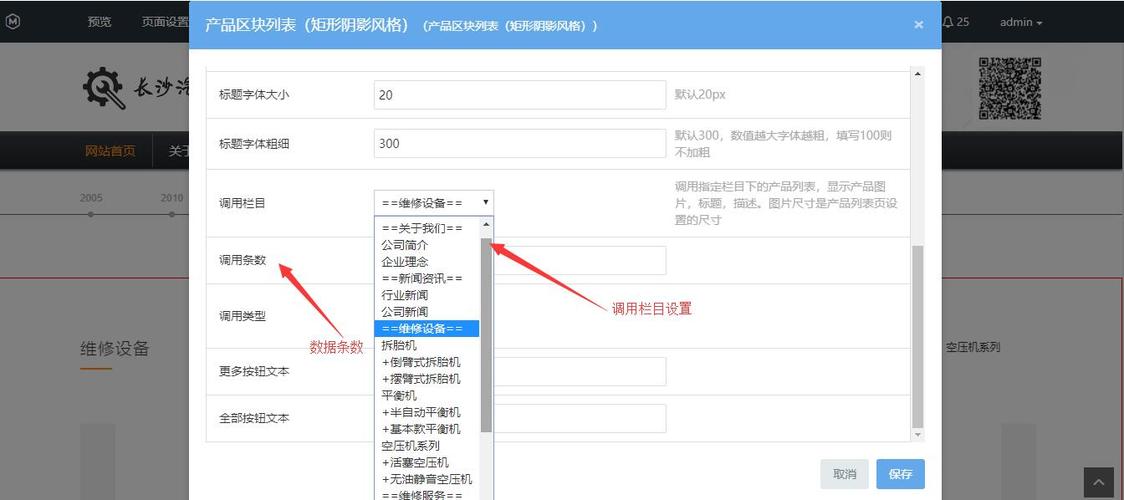This screenshot has height=500, width=1124.
Task: Click the QR code image
Action: pyautogui.click(x=1009, y=87)
